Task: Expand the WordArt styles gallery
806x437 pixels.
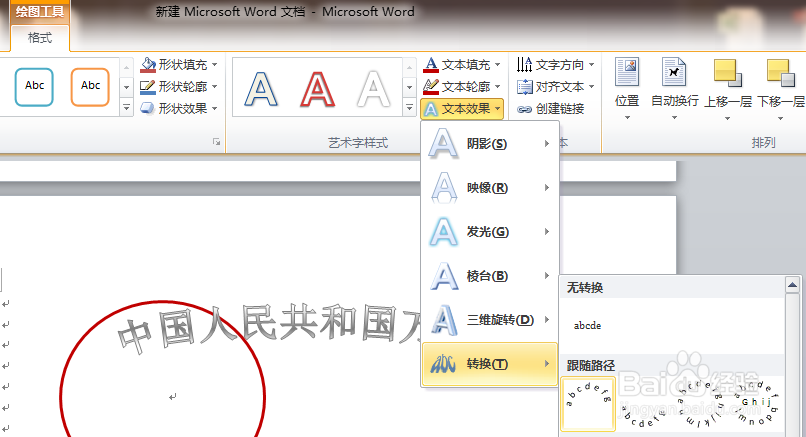Action: [409, 107]
